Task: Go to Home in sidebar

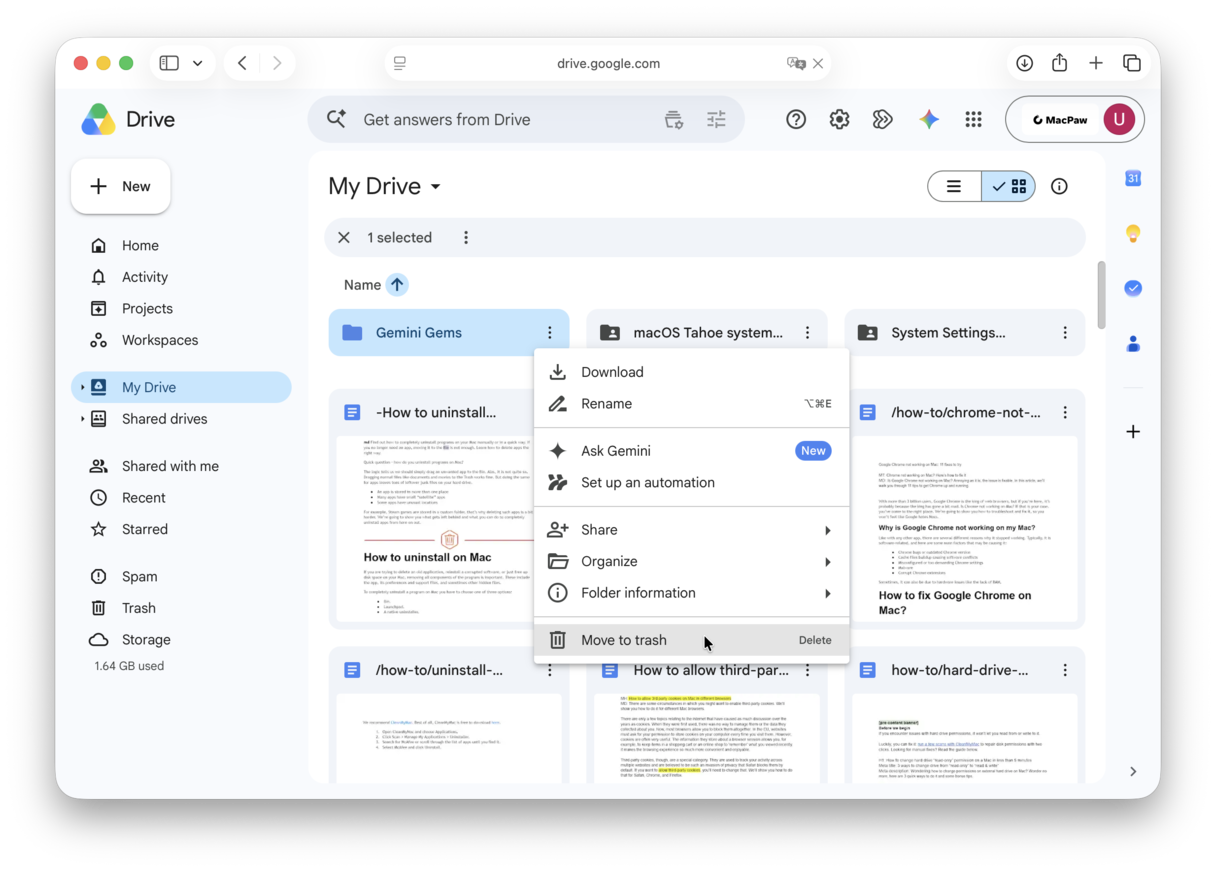Action: [x=181, y=245]
